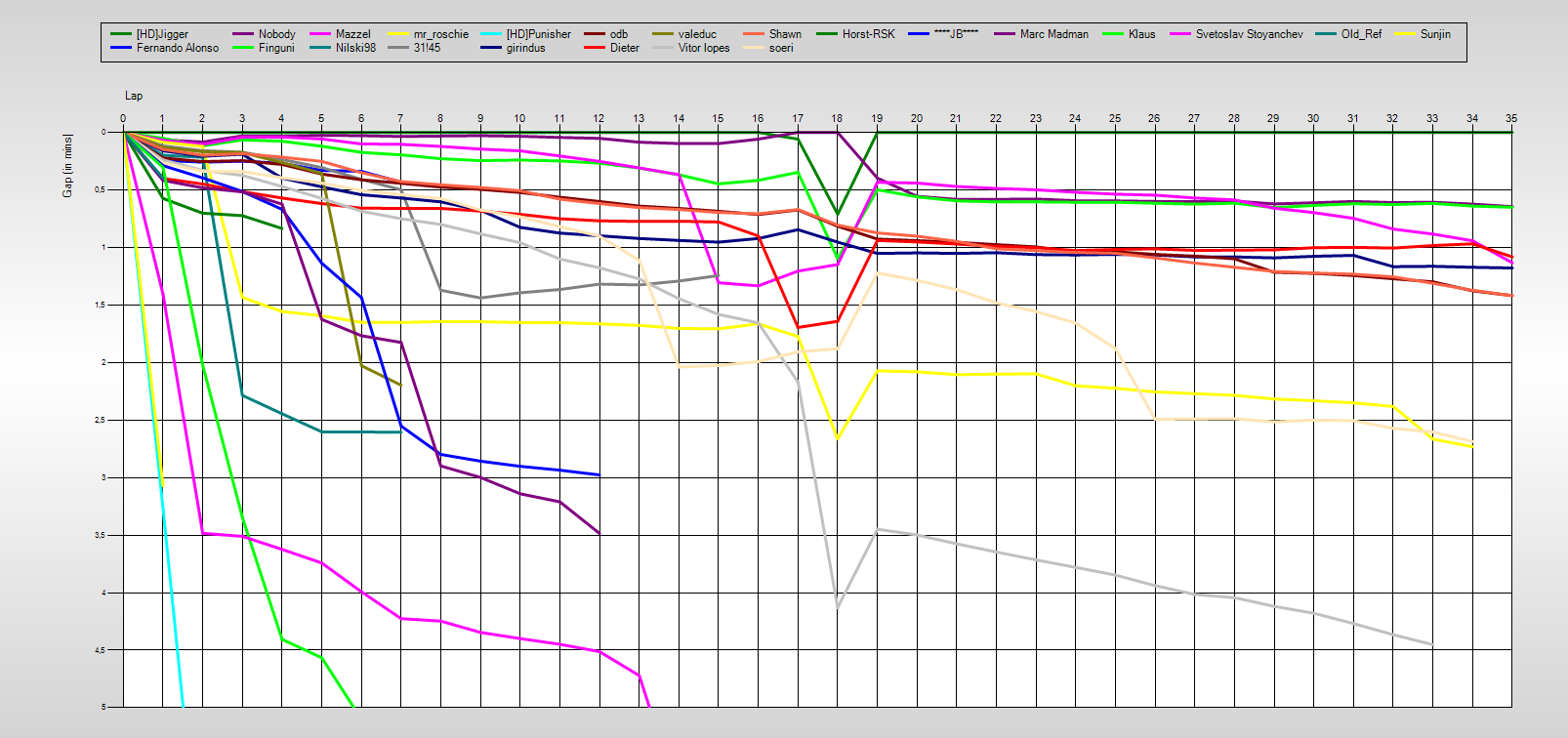Click the Shawn legend entry
The image size is (1568, 738).
point(784,34)
